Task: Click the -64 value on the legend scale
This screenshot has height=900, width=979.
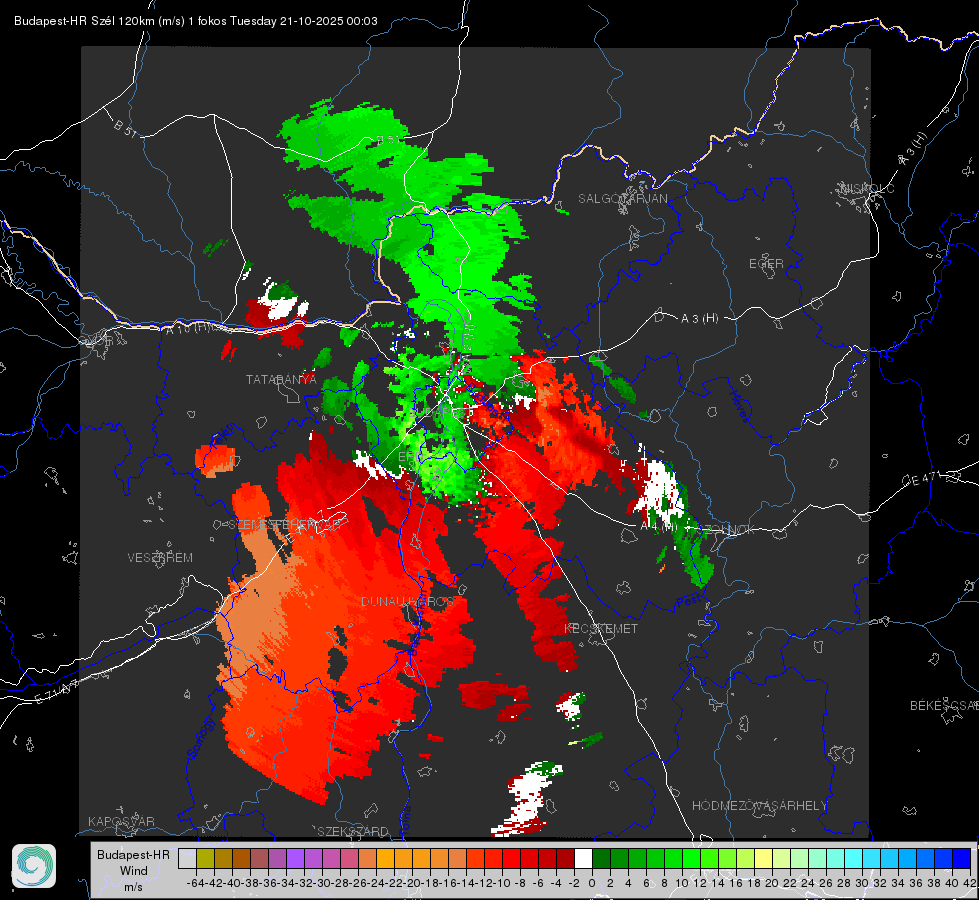Action: [x=196, y=883]
